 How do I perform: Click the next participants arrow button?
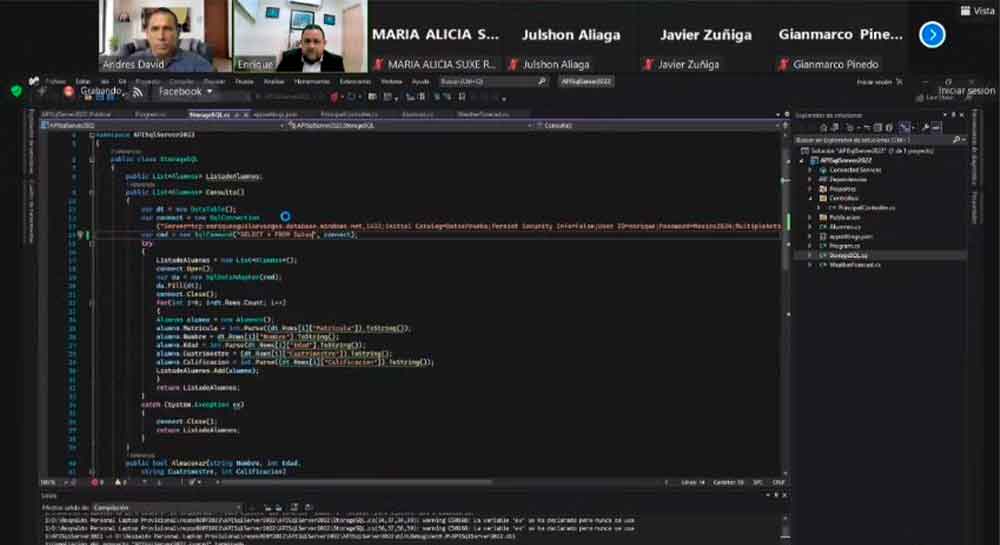click(932, 35)
